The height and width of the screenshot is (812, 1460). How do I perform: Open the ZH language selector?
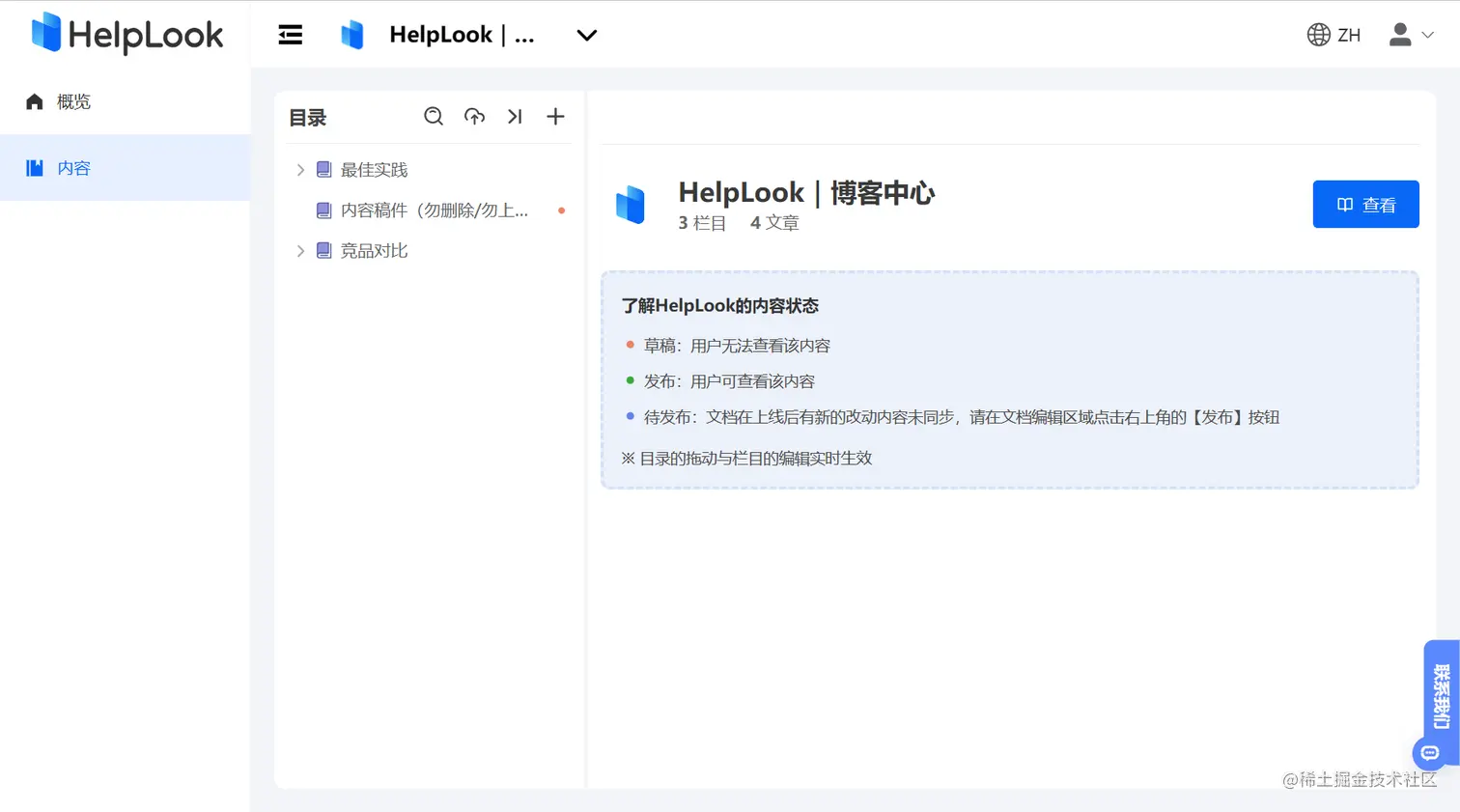pyautogui.click(x=1334, y=35)
